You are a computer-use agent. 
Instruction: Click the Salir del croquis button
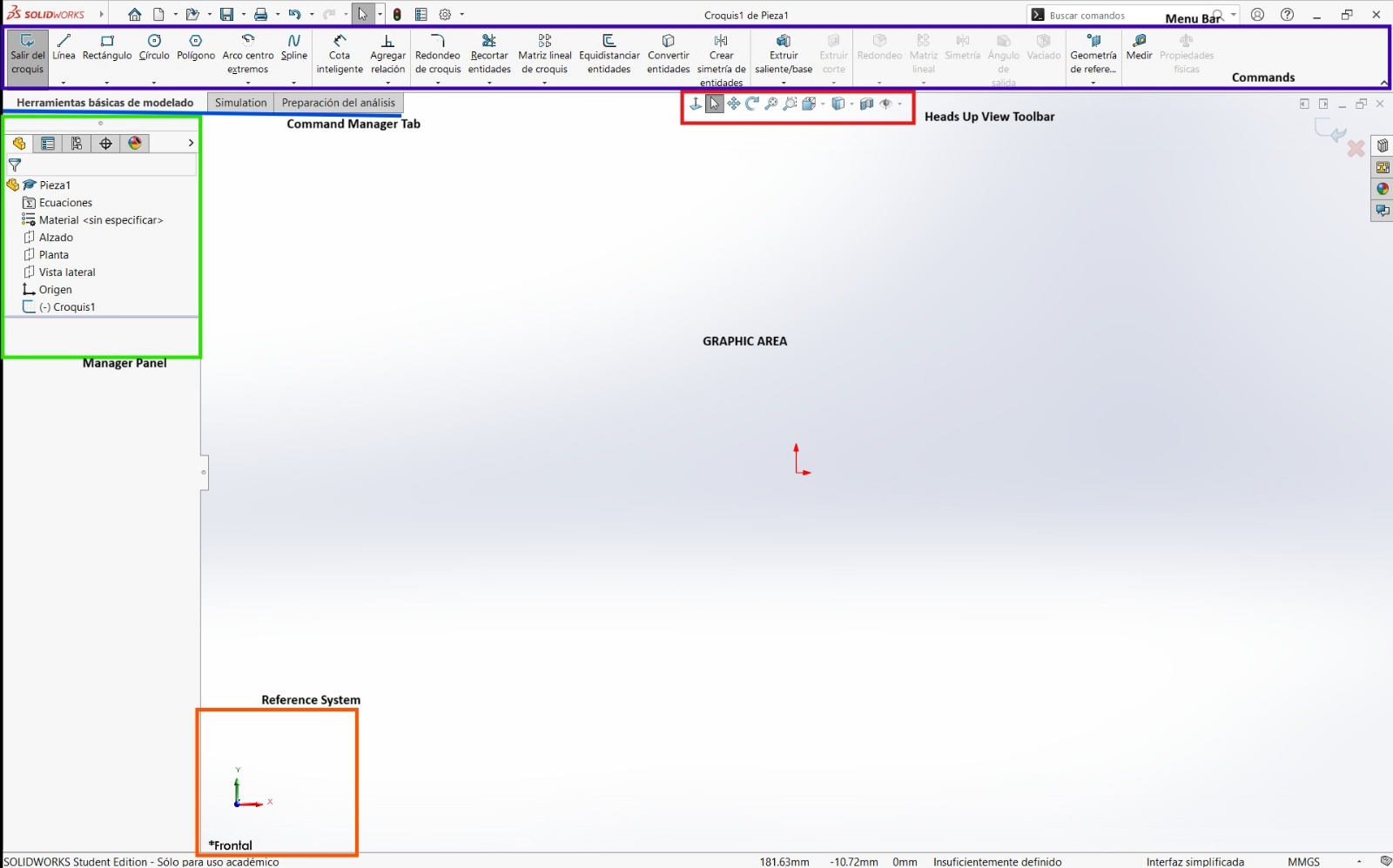point(26,54)
